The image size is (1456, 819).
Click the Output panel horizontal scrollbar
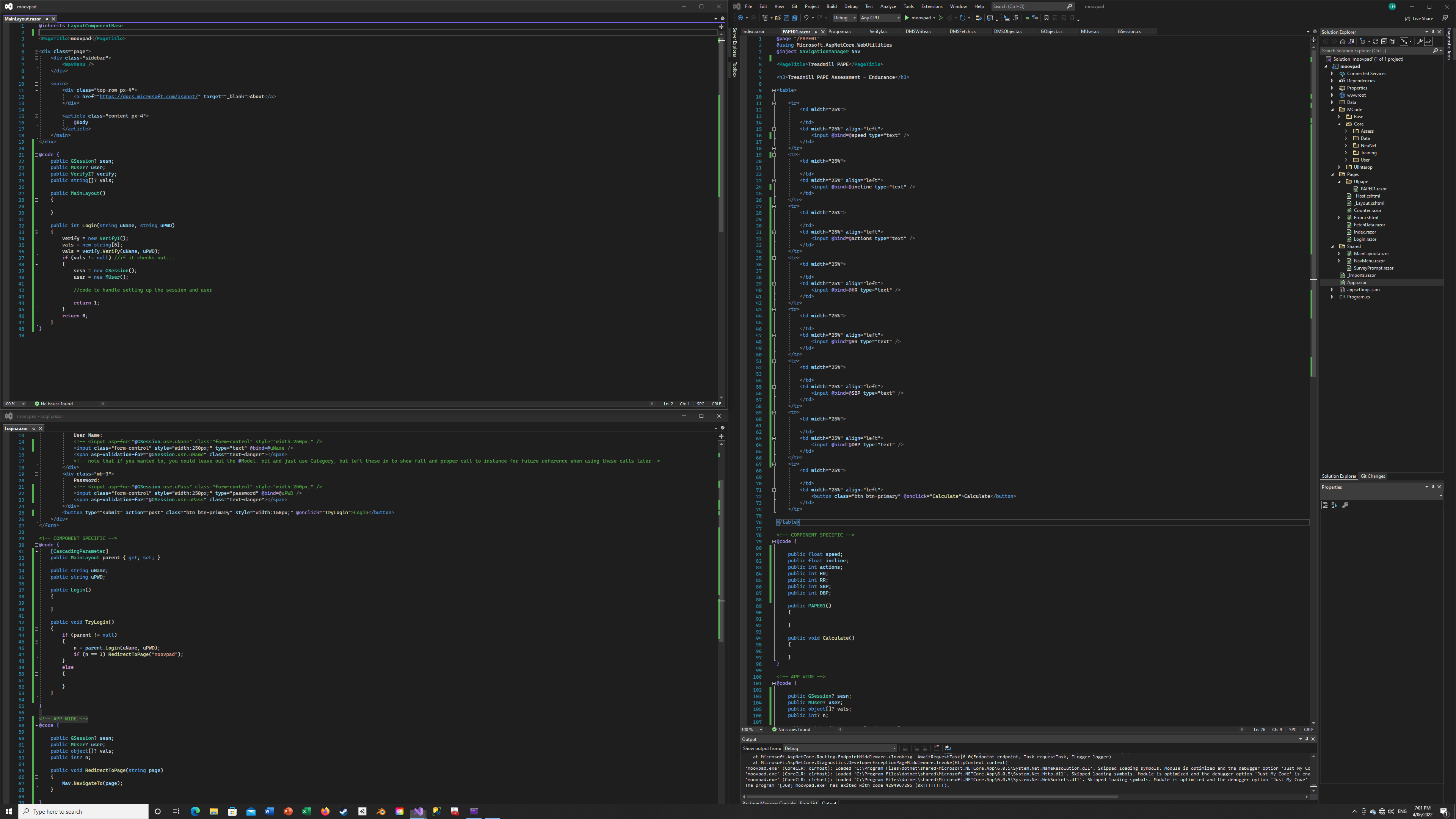(932, 797)
